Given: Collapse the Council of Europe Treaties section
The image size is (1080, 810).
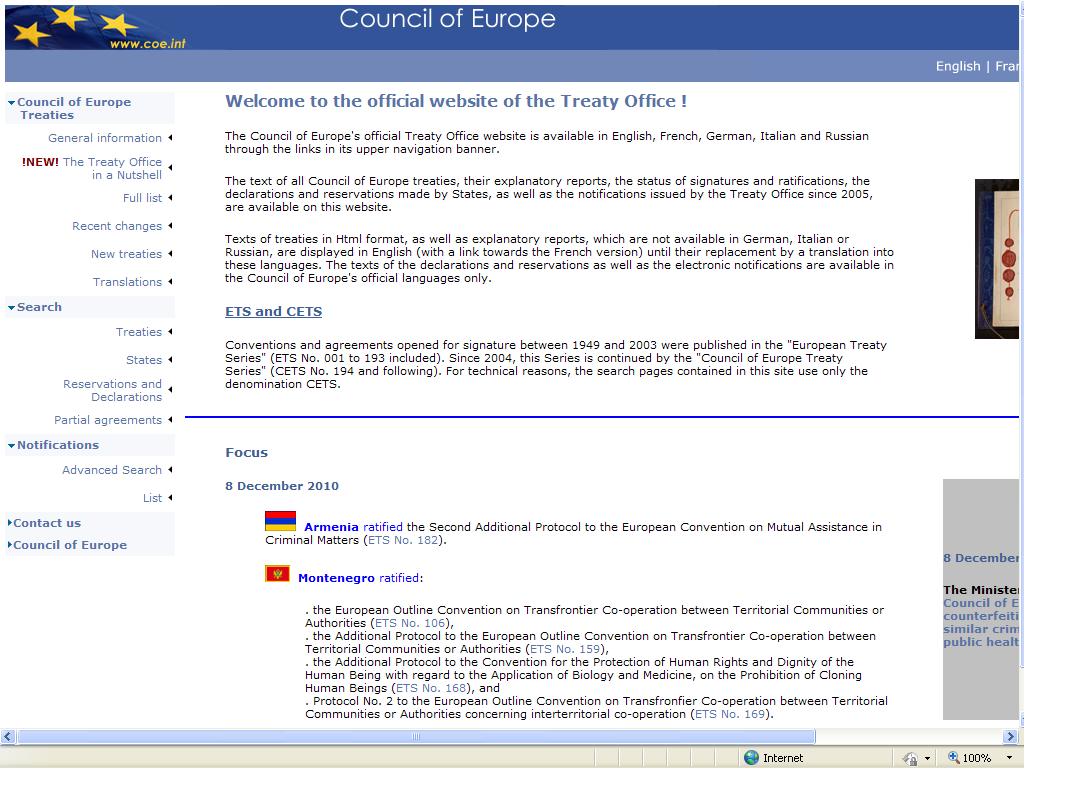Looking at the screenshot, I should [x=11, y=102].
